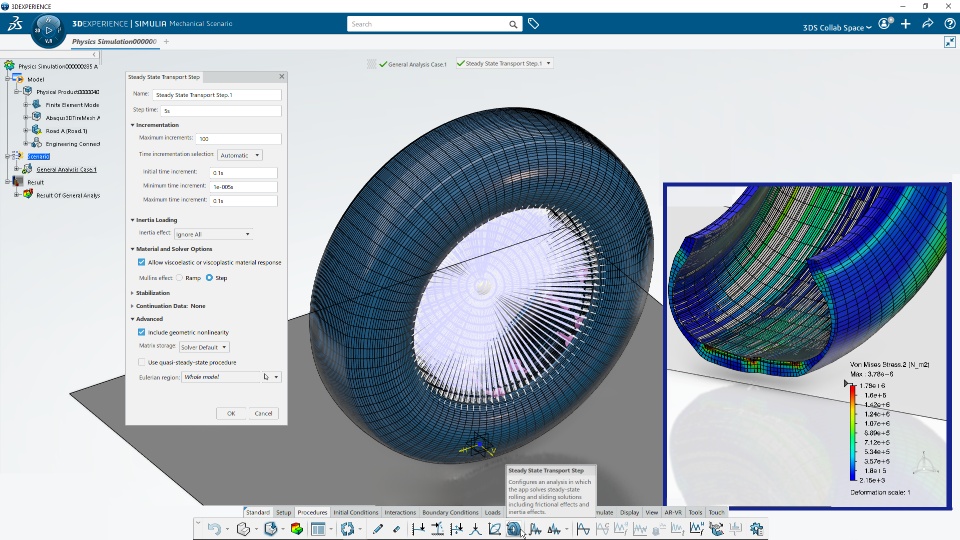
Task: Select the Ramp radio button
Action: tap(179, 278)
